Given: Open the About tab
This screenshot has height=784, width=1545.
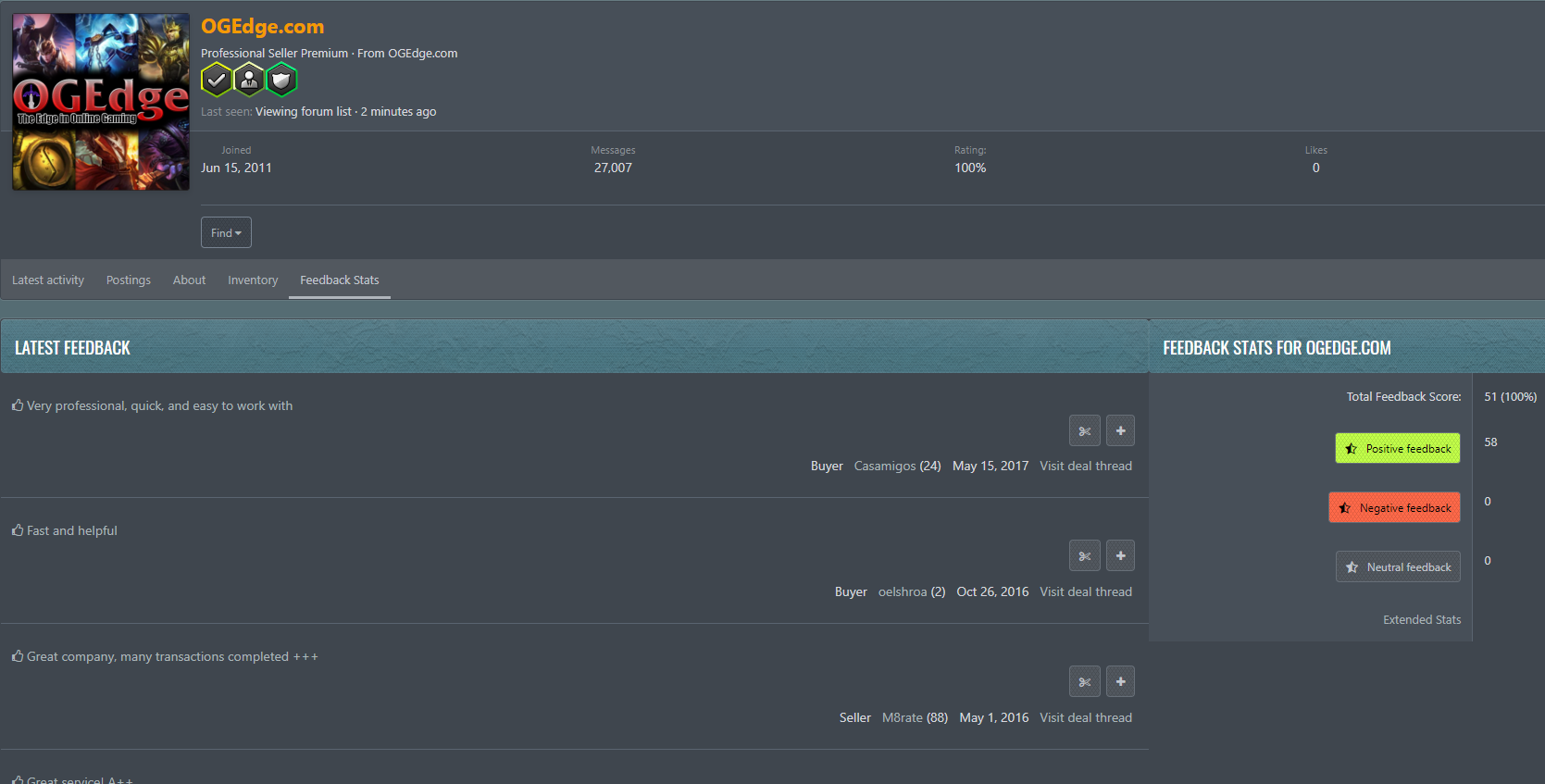Looking at the screenshot, I should point(189,280).
